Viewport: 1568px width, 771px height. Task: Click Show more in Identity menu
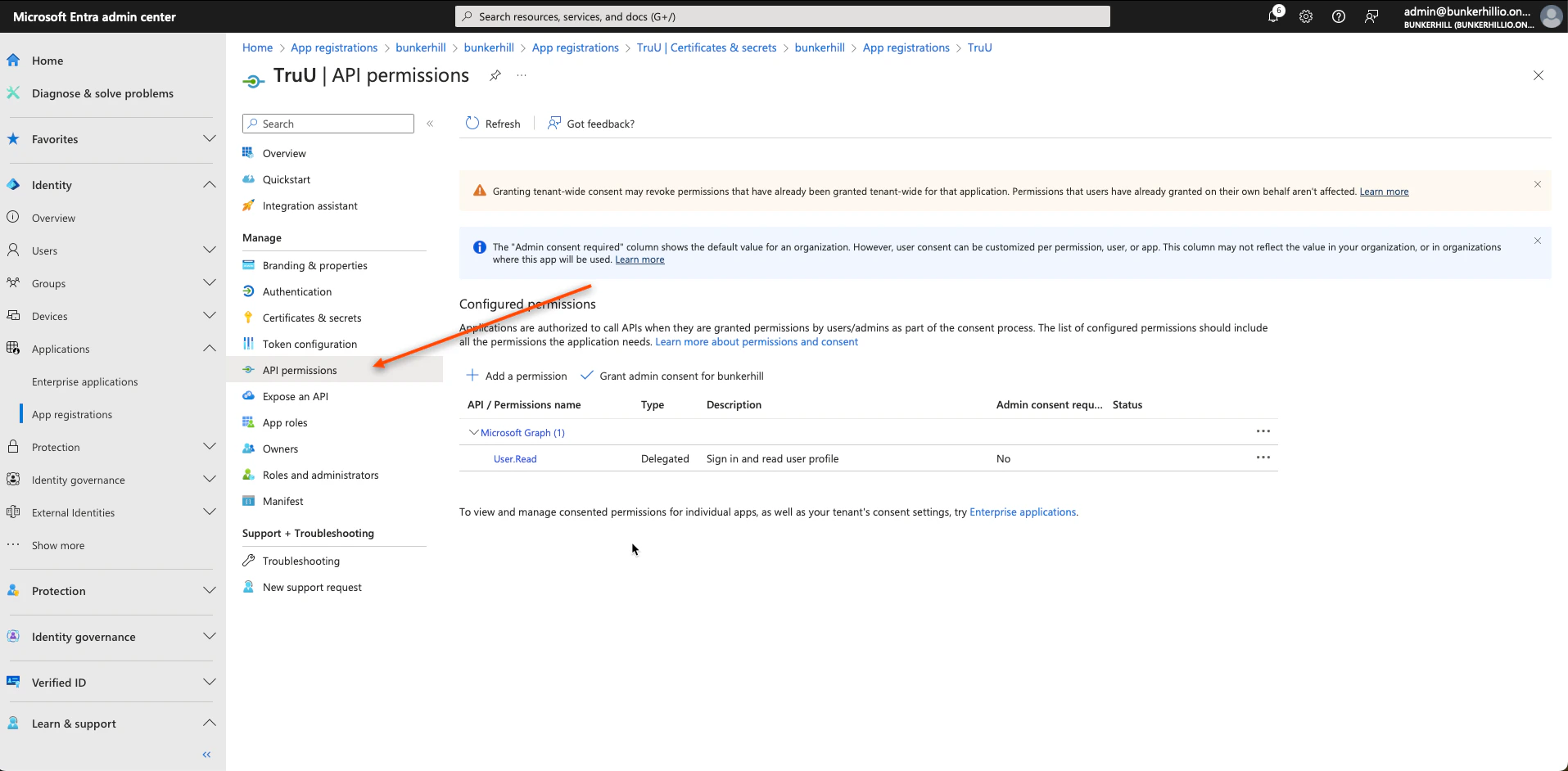58,546
